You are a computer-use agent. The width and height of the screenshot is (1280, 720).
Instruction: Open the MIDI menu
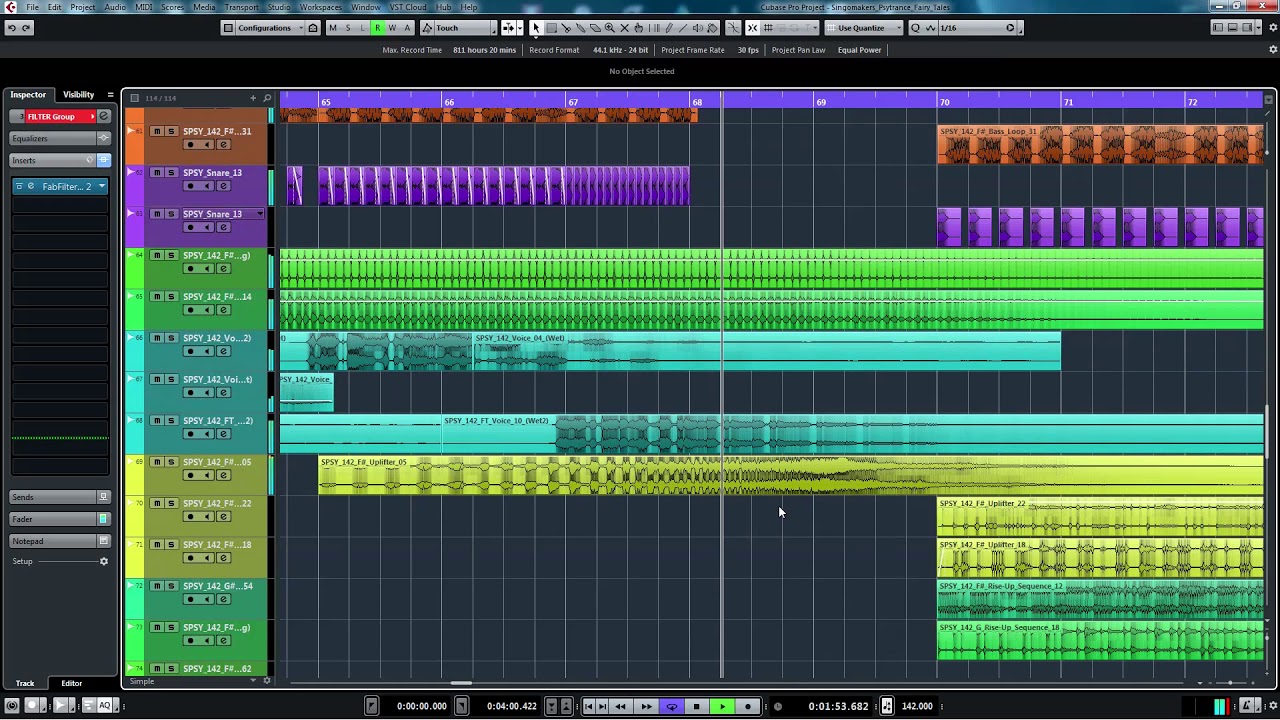(x=143, y=7)
